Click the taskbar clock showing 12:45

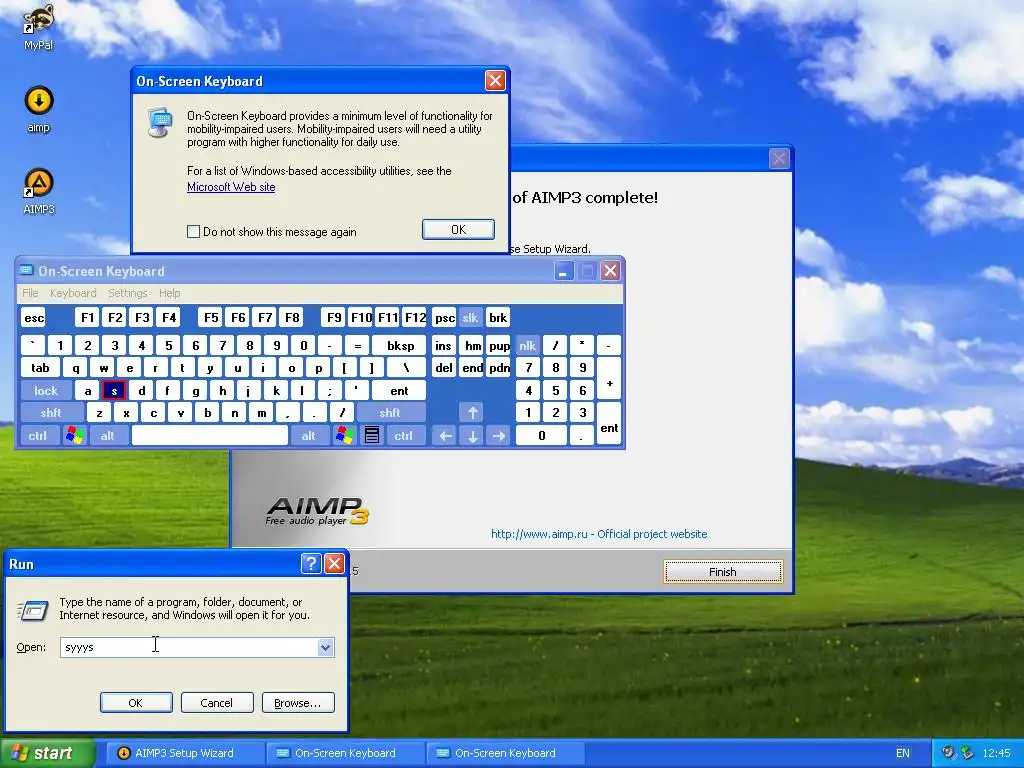pos(996,753)
